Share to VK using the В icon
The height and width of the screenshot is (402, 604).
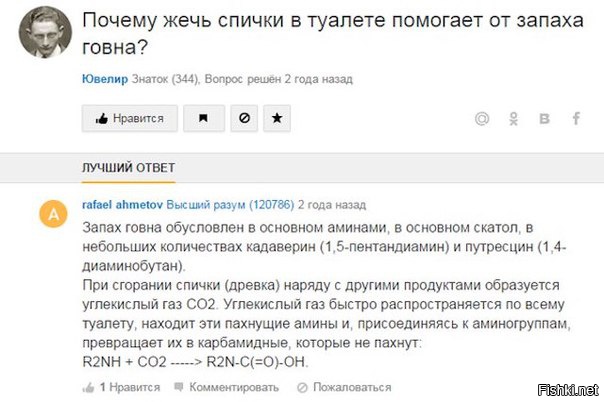click(545, 119)
